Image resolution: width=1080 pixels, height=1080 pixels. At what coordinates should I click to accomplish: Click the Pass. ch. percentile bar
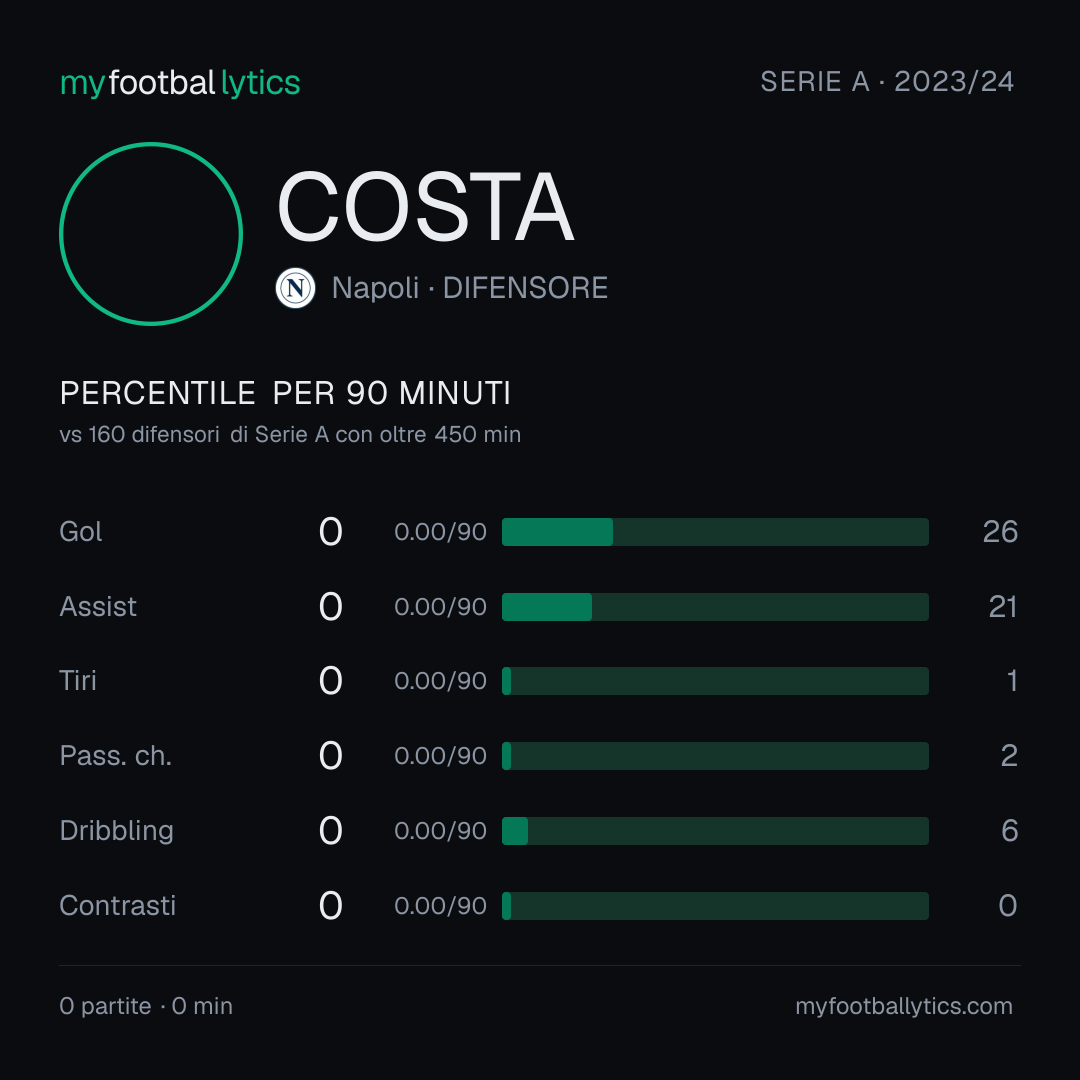(x=715, y=756)
